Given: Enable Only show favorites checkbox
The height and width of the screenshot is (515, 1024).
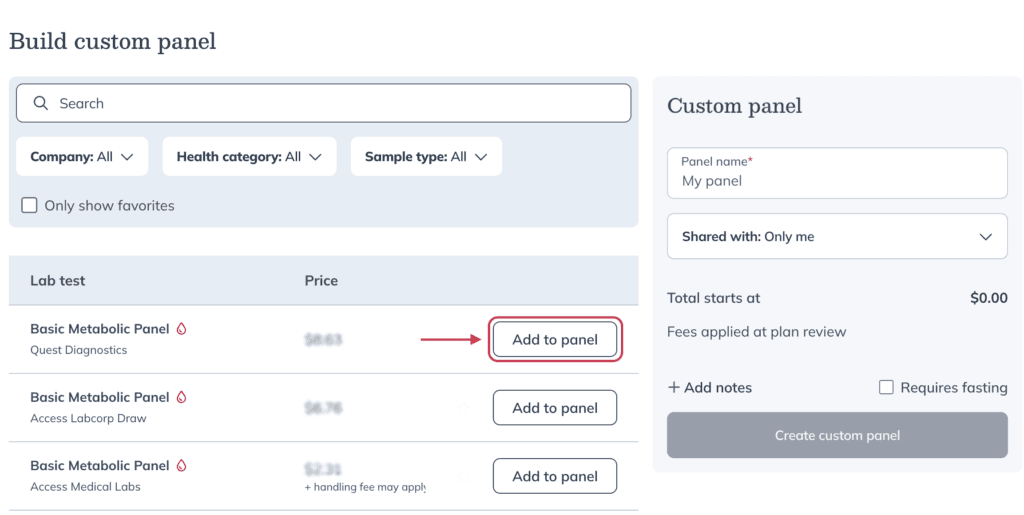Looking at the screenshot, I should click(x=29, y=206).
